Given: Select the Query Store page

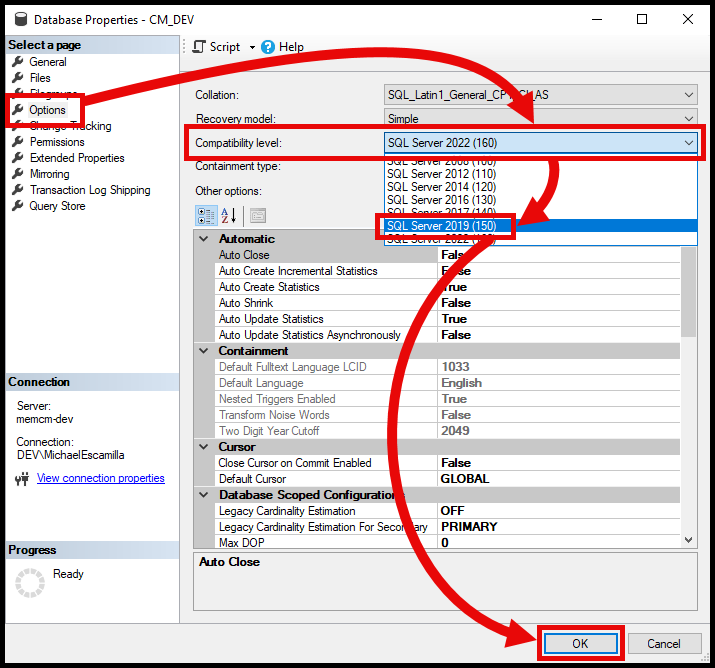Looking at the screenshot, I should coord(57,206).
